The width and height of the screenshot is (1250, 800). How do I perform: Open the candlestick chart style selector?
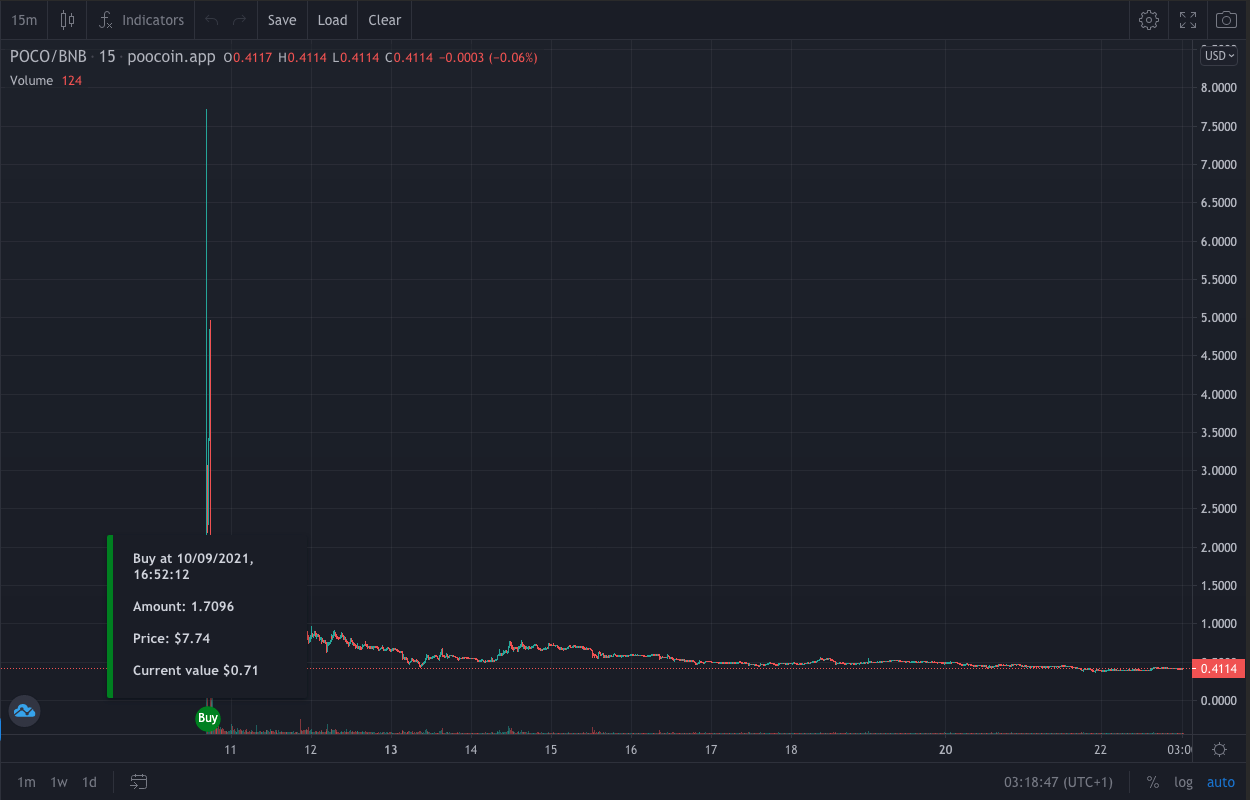(67, 20)
